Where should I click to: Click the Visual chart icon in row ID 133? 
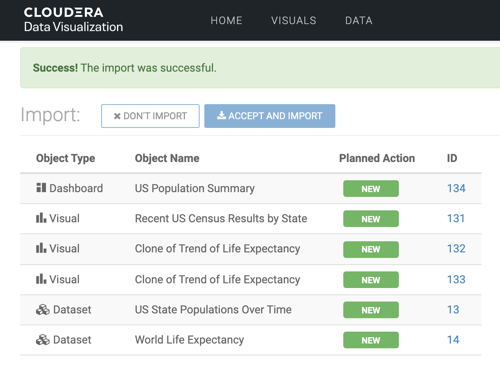tap(41, 279)
